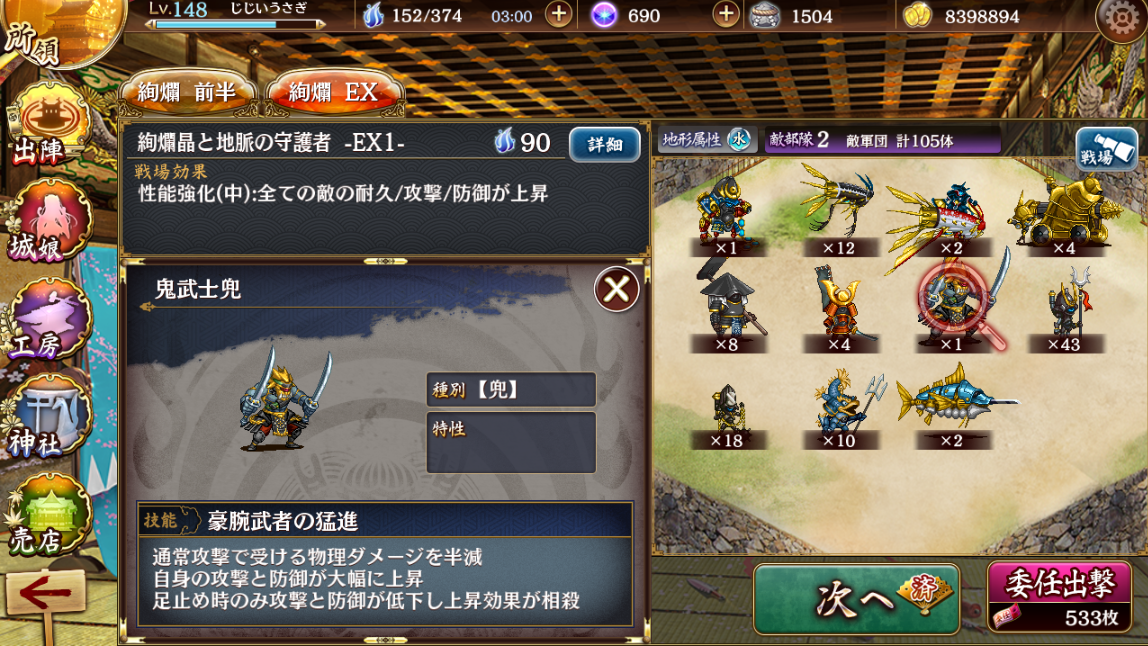Click the 次へ next button
The height and width of the screenshot is (646, 1148).
point(857,598)
